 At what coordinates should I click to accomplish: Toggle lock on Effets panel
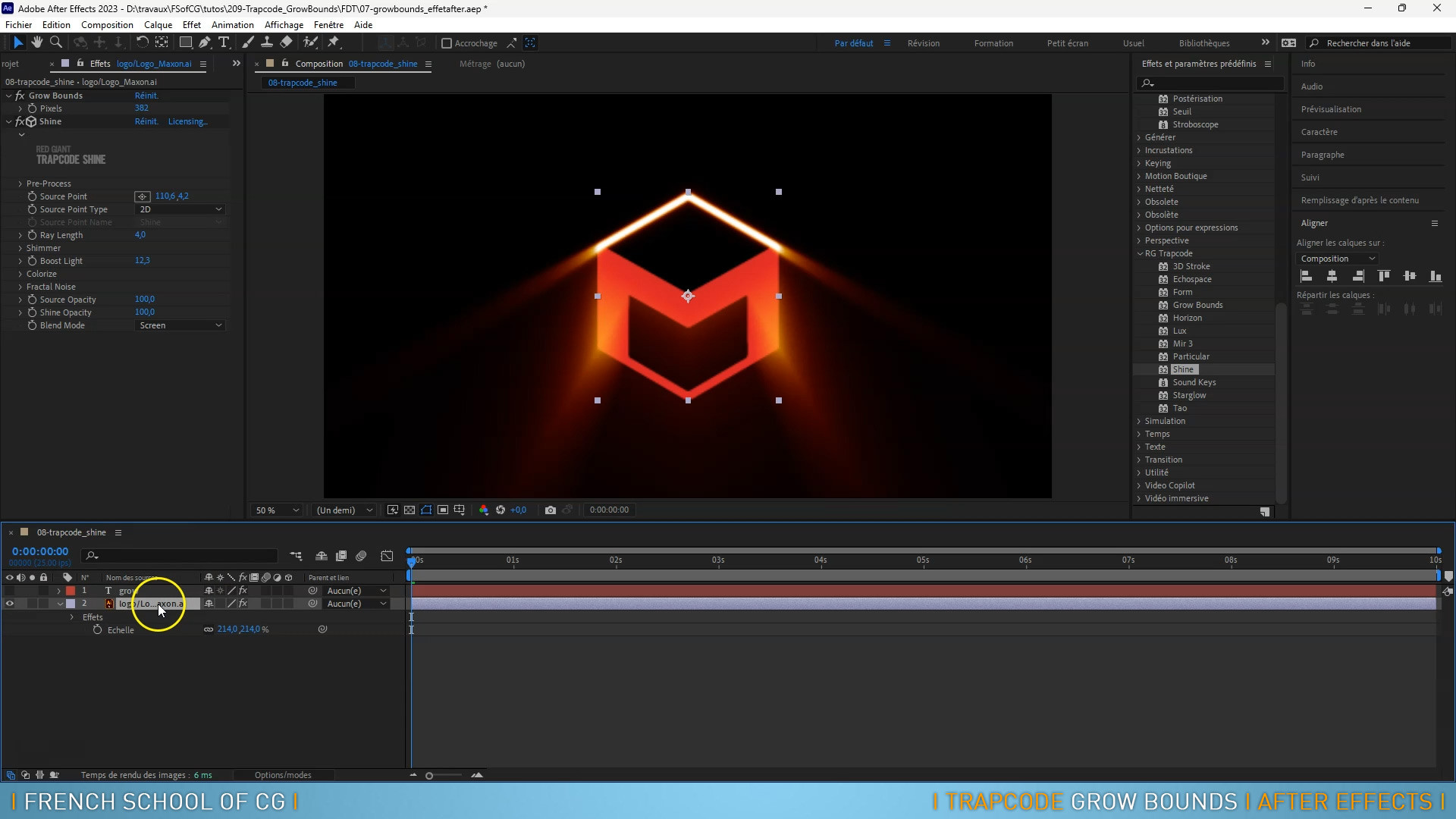[x=80, y=63]
